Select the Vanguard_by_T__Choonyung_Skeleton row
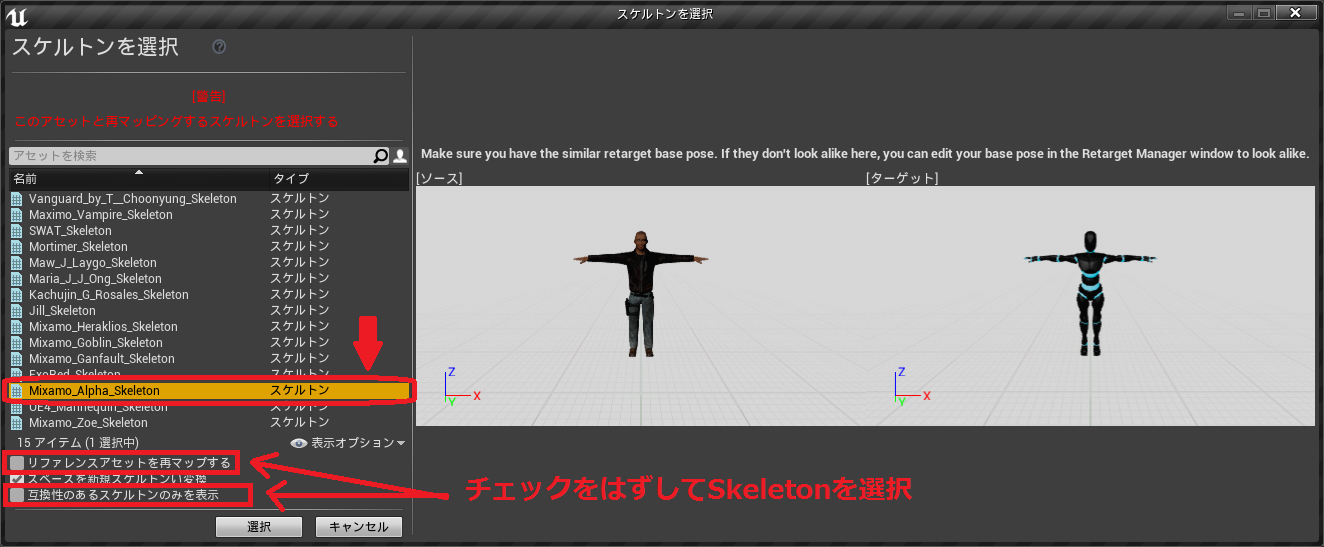The image size is (1324, 547). [209, 199]
